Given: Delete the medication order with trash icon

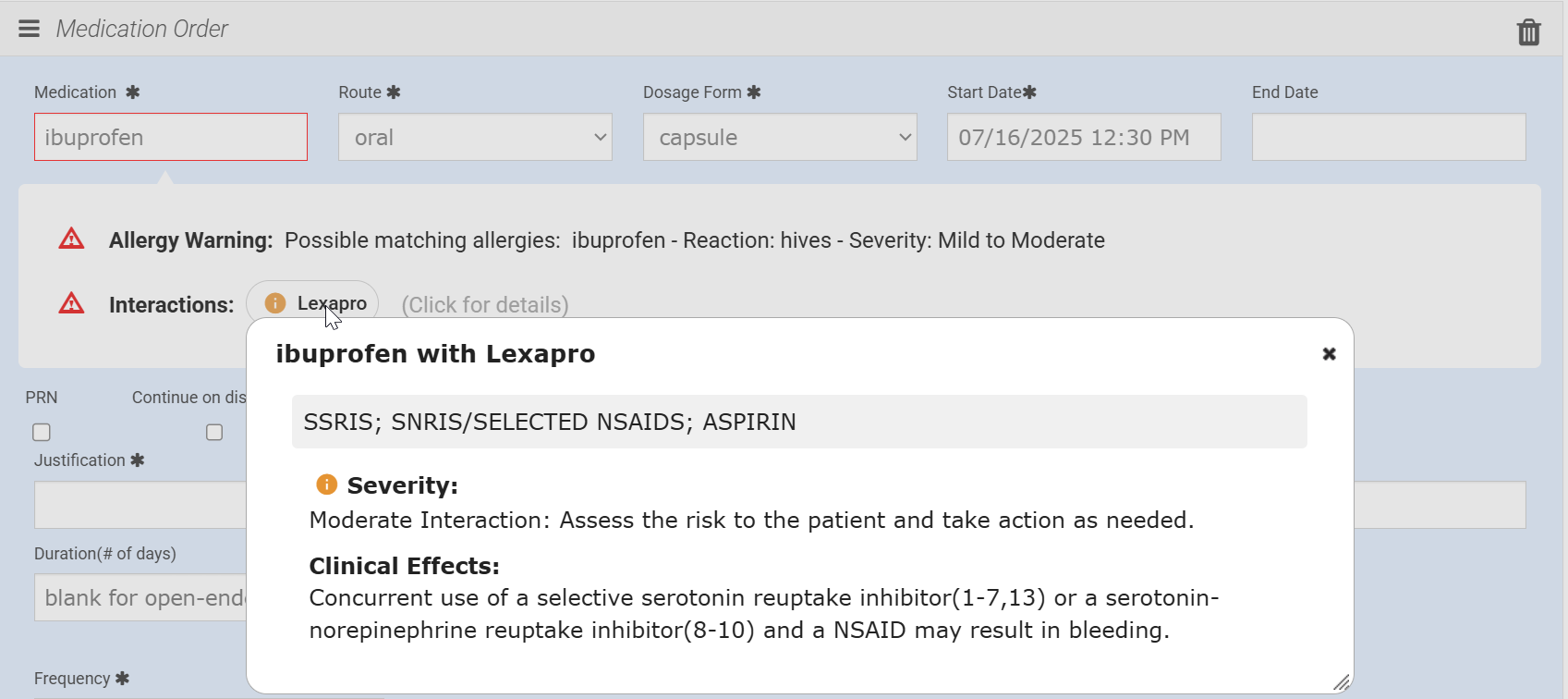Looking at the screenshot, I should pyautogui.click(x=1529, y=32).
